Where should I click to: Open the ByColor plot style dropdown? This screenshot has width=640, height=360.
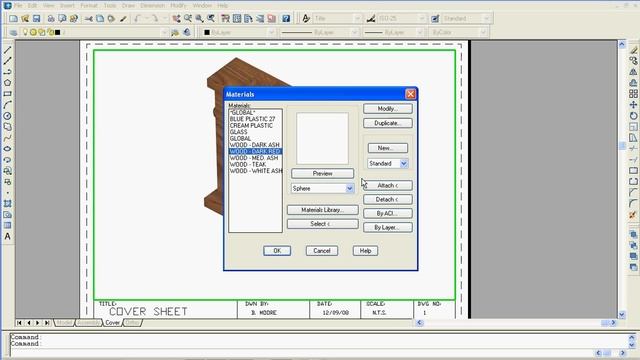click(483, 32)
